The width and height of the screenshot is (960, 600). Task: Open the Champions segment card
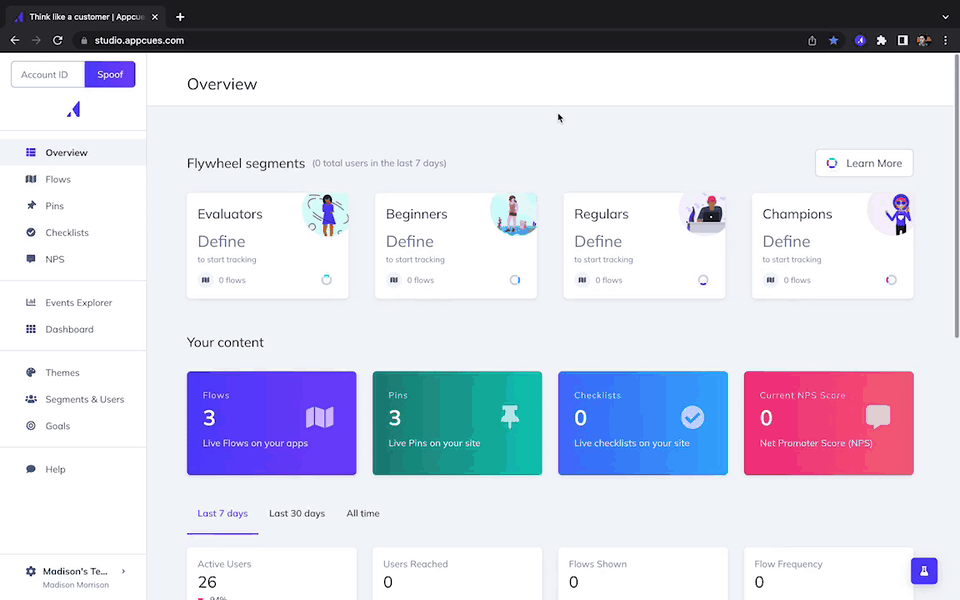(x=833, y=246)
